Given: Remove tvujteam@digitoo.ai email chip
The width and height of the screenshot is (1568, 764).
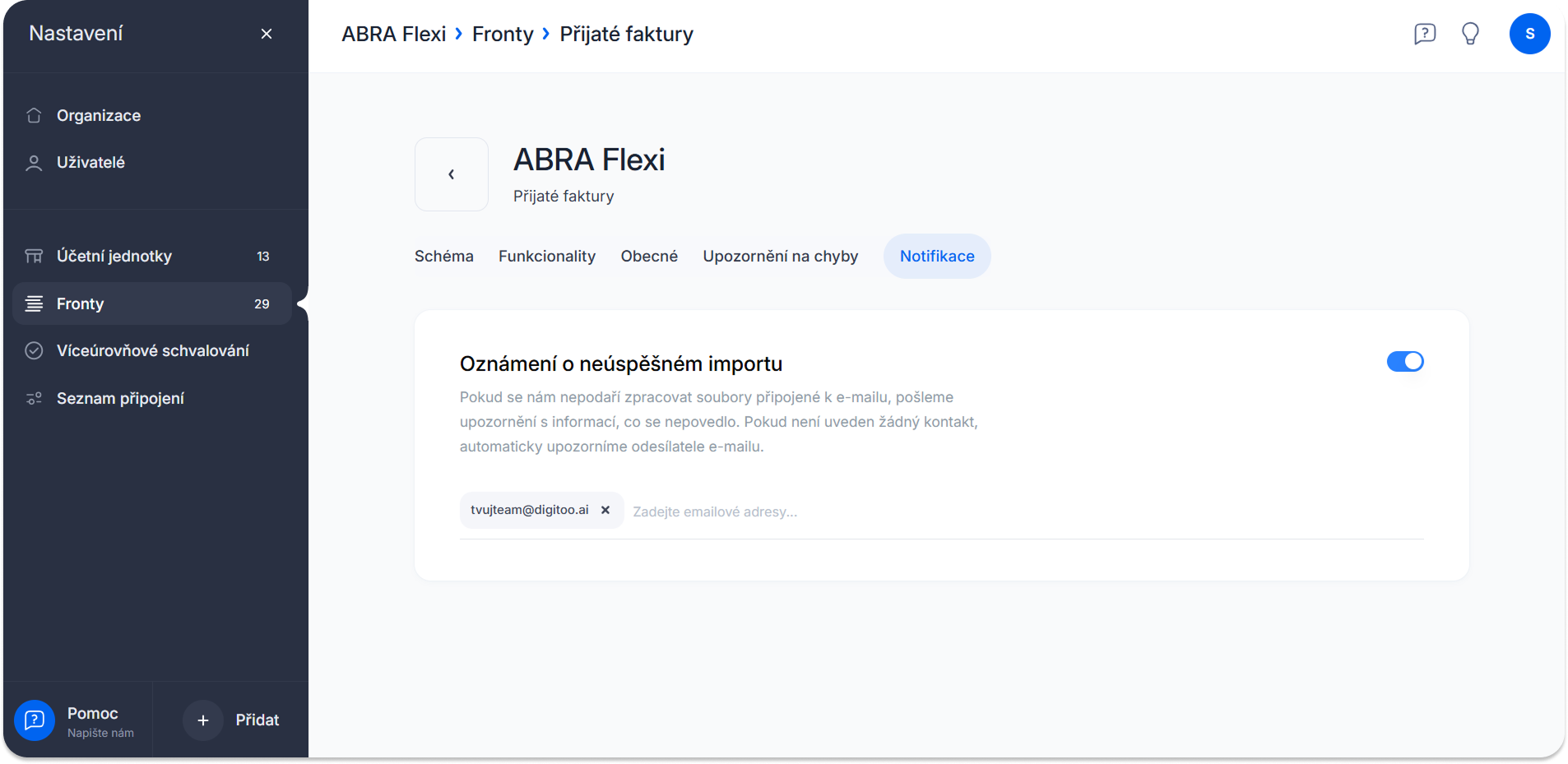Looking at the screenshot, I should point(605,510).
